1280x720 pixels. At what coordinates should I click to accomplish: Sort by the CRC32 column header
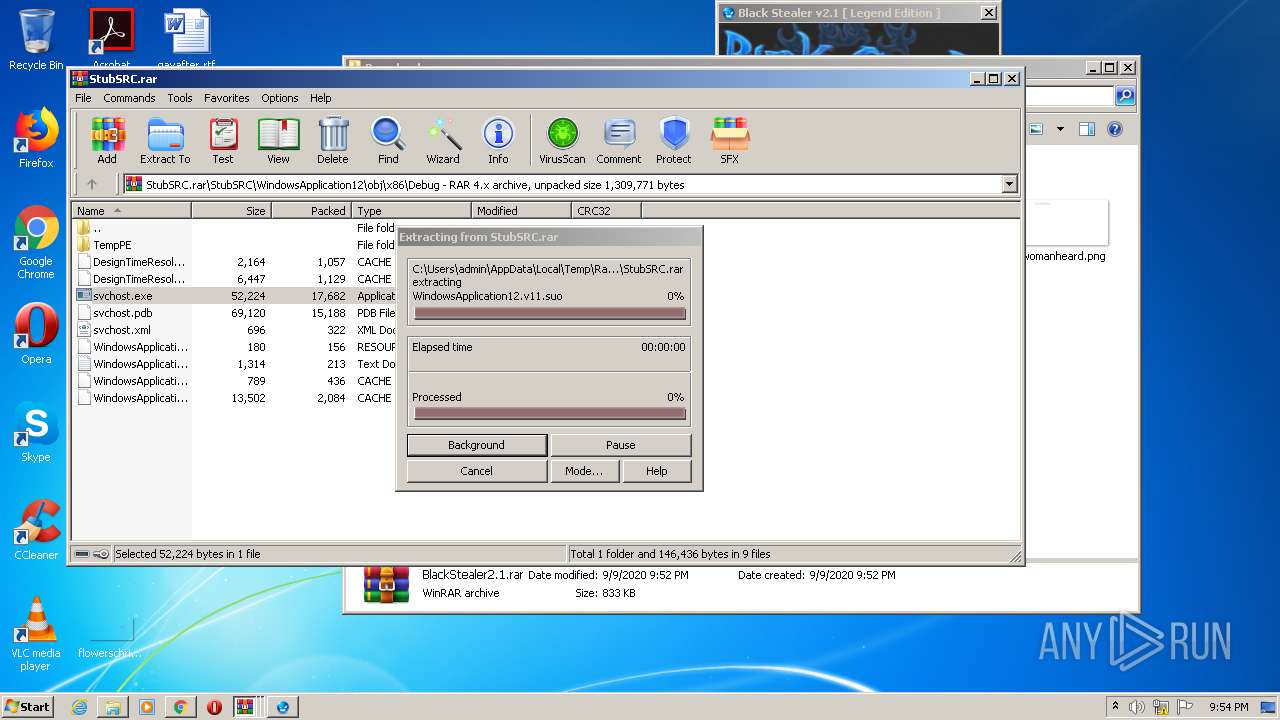(606, 211)
